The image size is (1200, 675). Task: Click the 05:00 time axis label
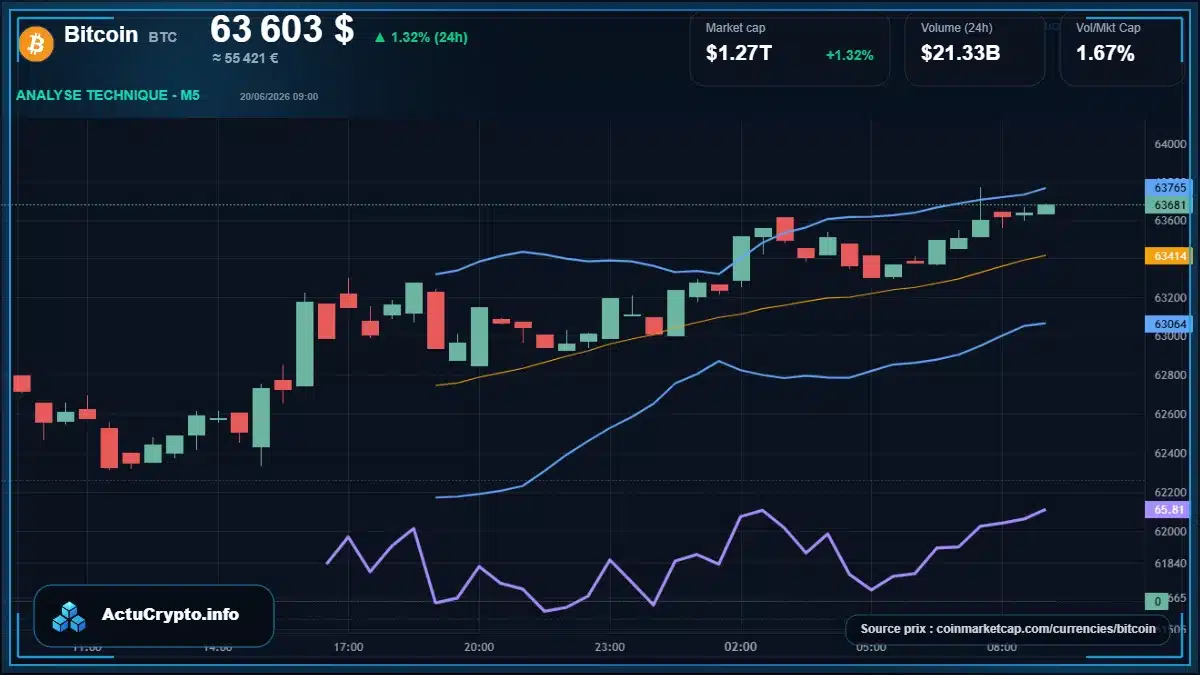pos(871,647)
